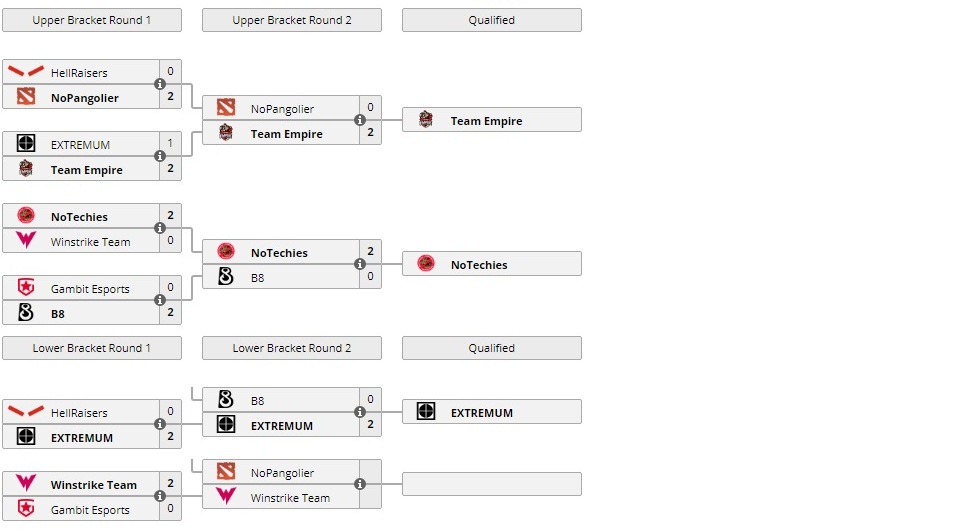Click HellRaisers logo in Upper Bracket Round 1
The width and height of the screenshot is (963, 532).
coord(26,72)
